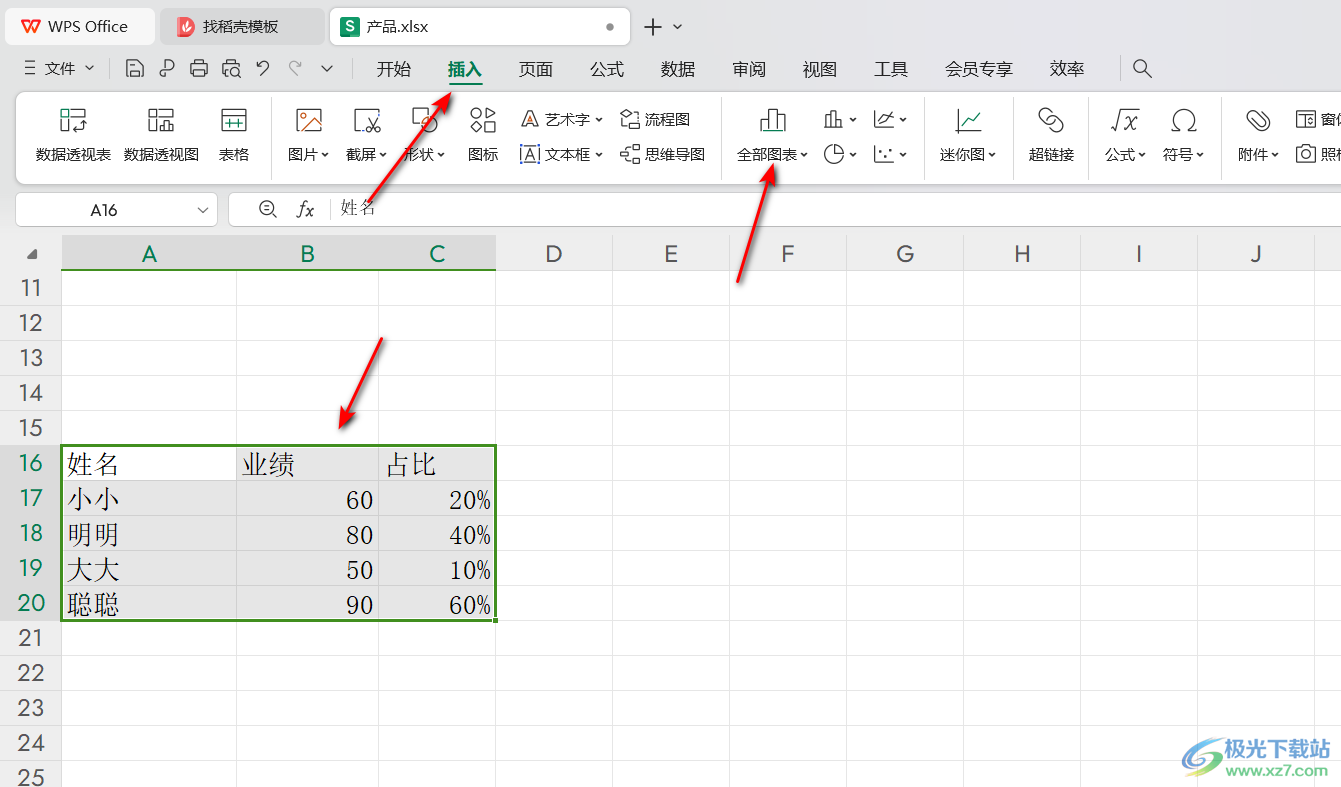
Task: Click the Select All corner triangle
Action: coord(32,253)
